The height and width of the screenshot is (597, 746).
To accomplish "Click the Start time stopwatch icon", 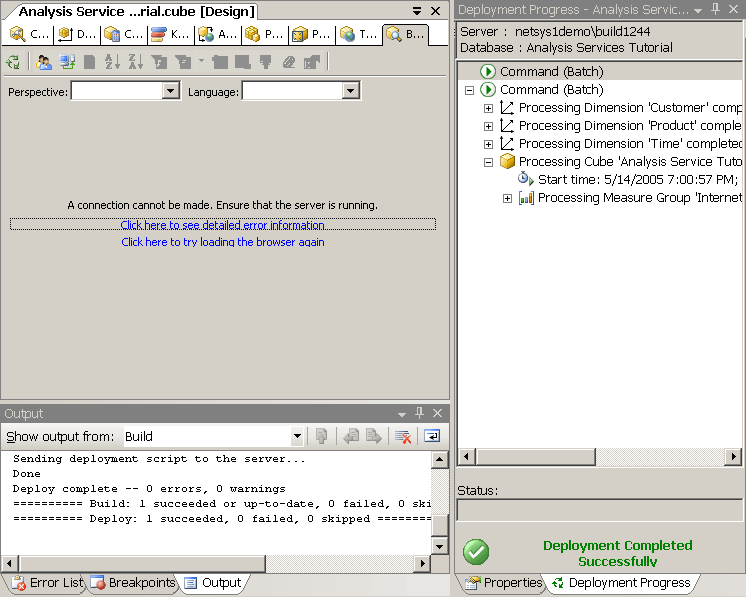I will point(526,179).
